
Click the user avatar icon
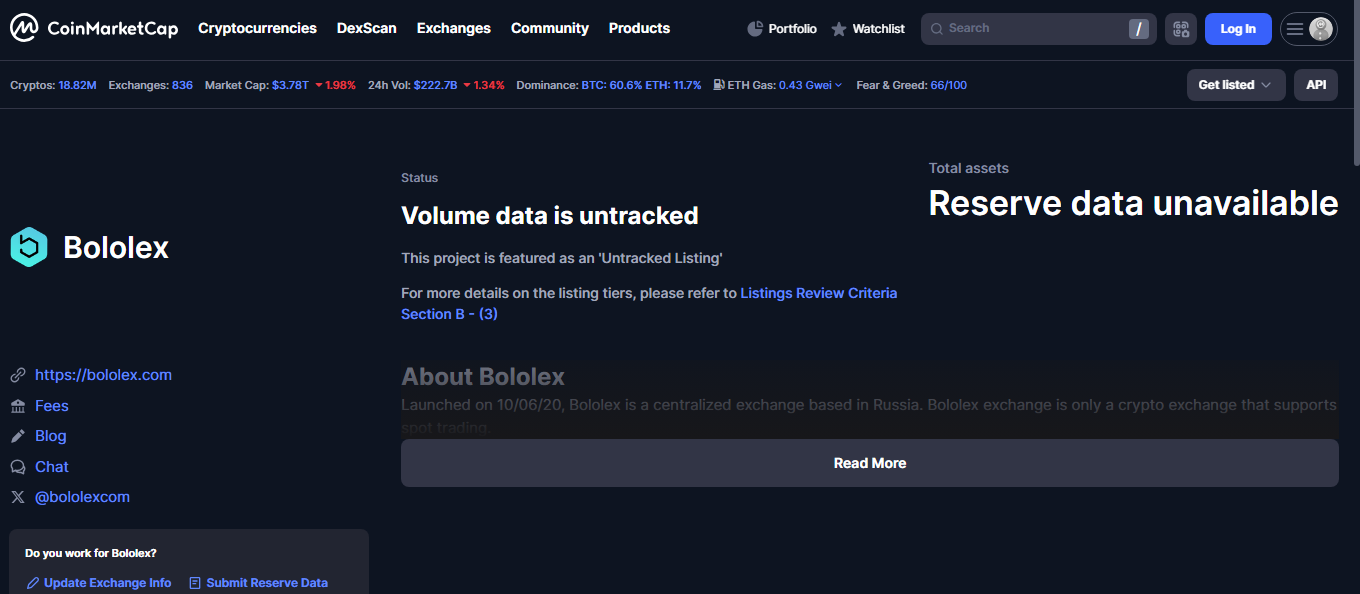pos(1321,29)
